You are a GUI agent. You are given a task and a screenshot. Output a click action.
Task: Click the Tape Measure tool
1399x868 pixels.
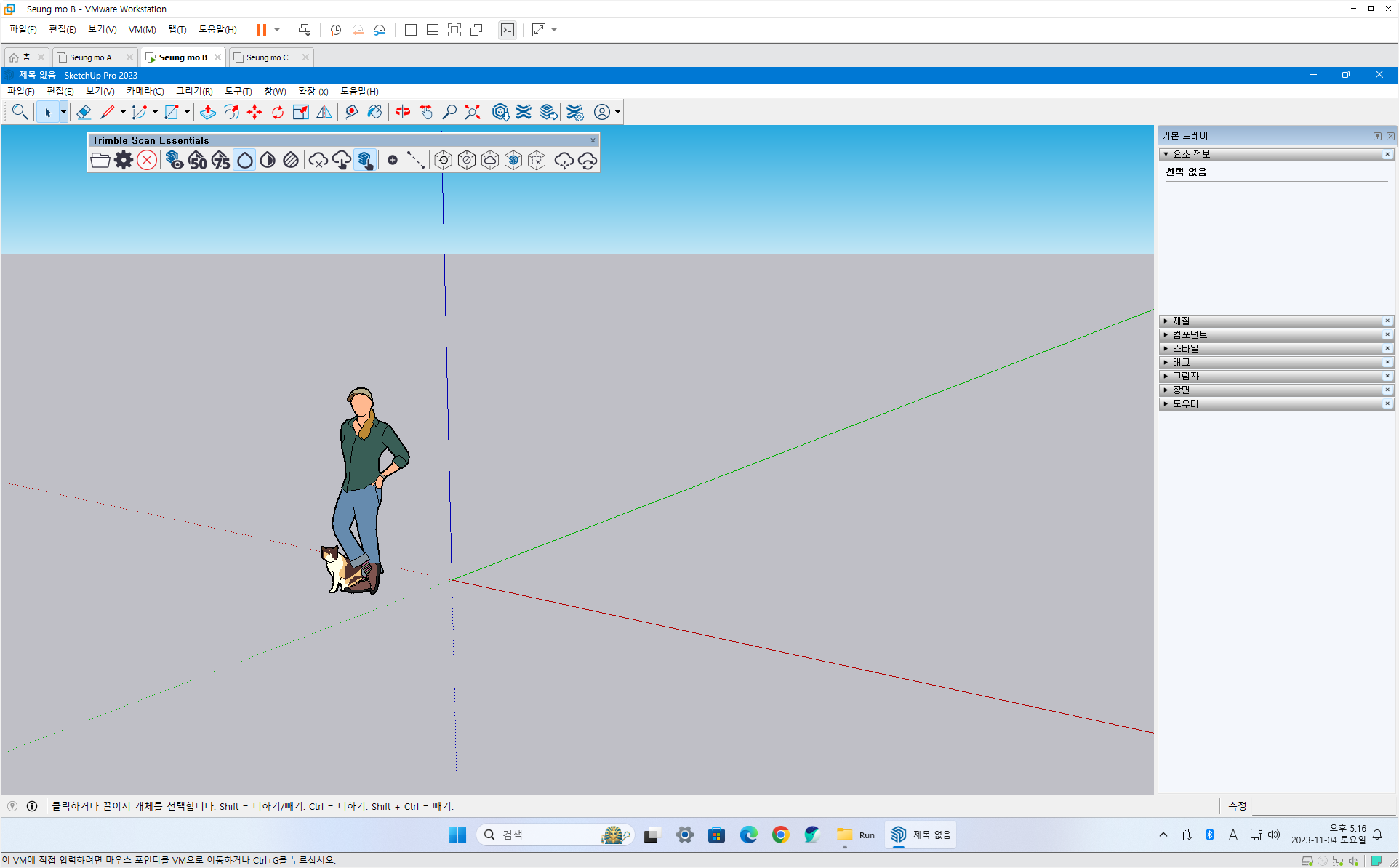tap(351, 112)
